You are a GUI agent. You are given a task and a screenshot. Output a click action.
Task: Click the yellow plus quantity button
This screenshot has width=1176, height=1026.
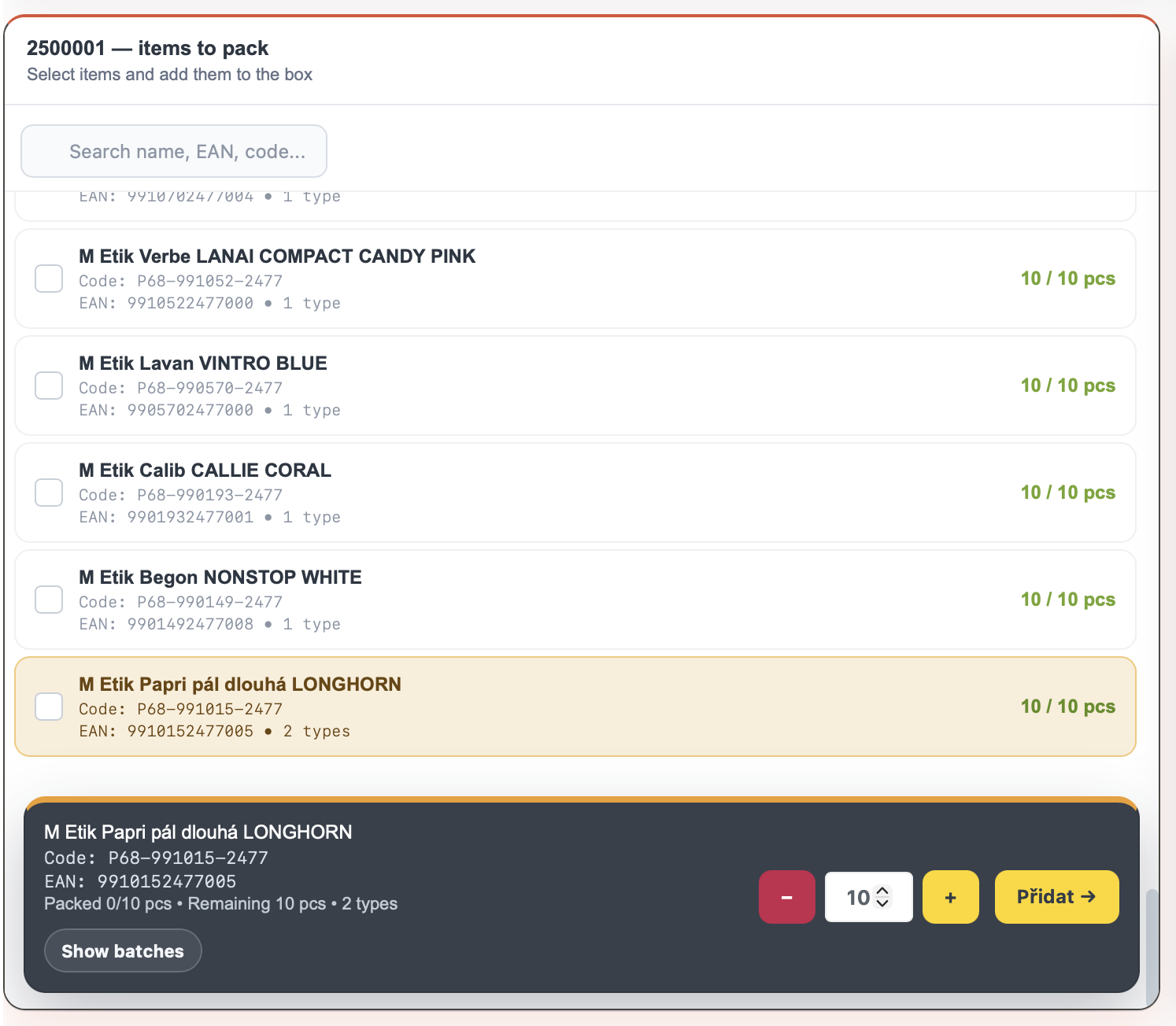950,897
